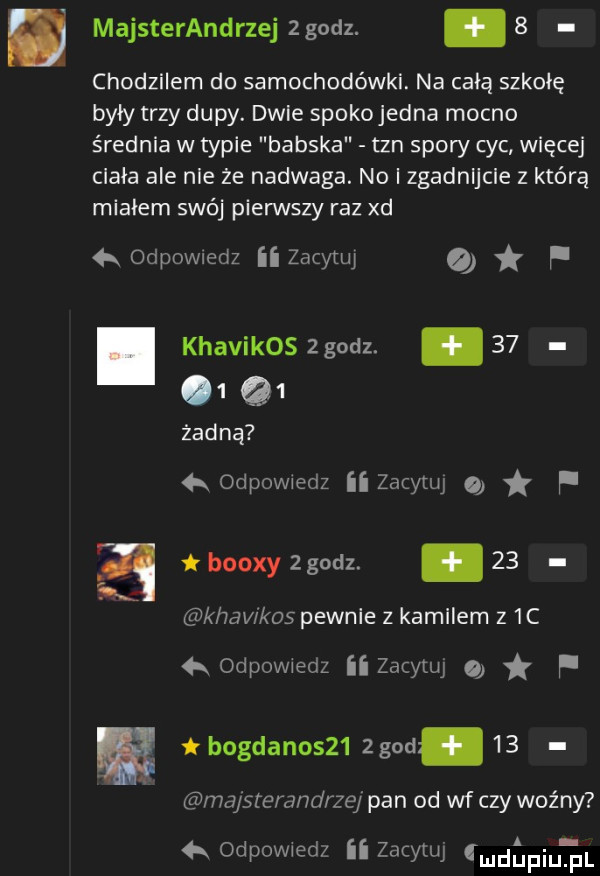Open the award icon under MajsterAndrzej's comment
The height and width of the screenshot is (876, 600).
[x=461, y=261]
